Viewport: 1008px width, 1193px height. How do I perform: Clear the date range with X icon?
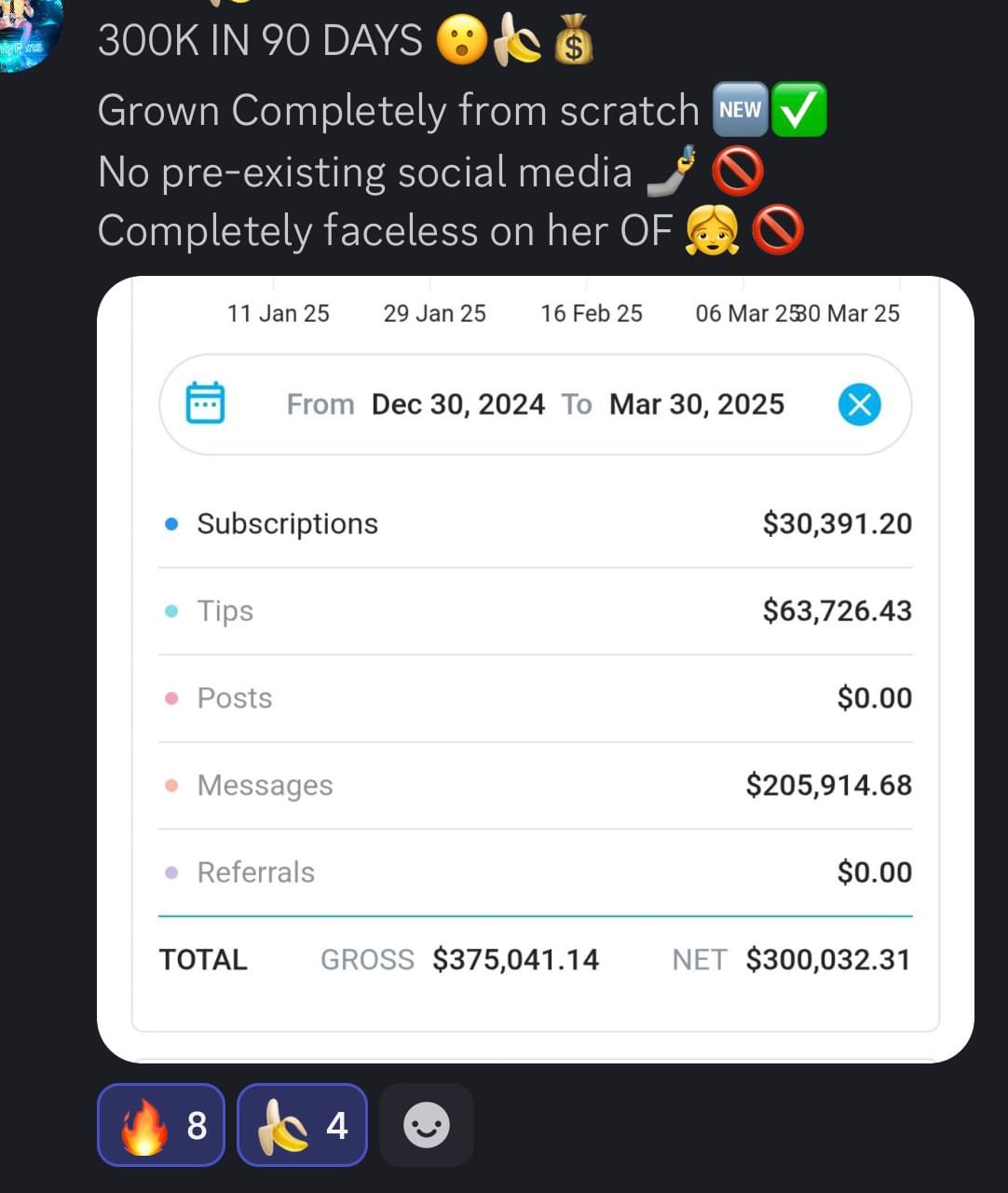click(859, 405)
